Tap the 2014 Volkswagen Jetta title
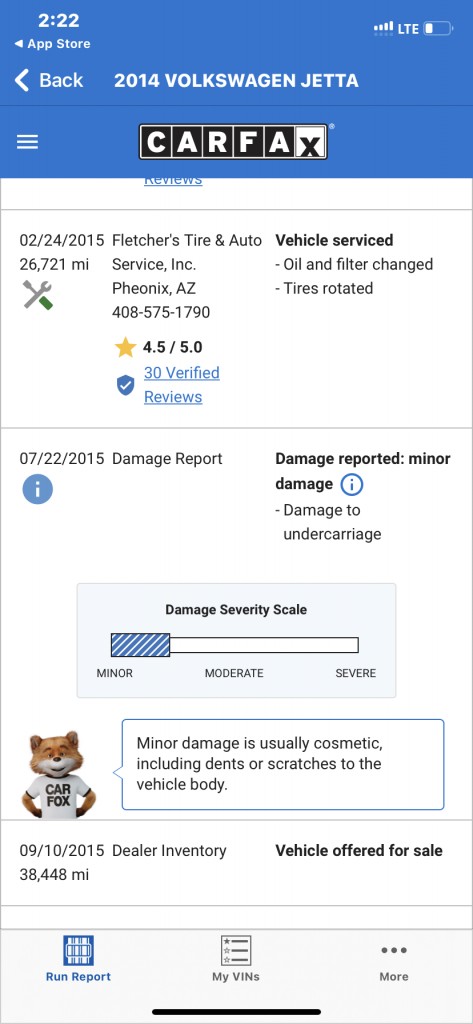This screenshot has height=1024, width=473. coord(236,80)
